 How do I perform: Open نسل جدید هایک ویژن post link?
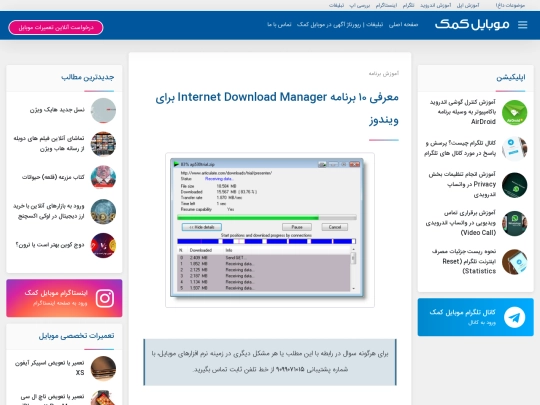click(x=57, y=110)
